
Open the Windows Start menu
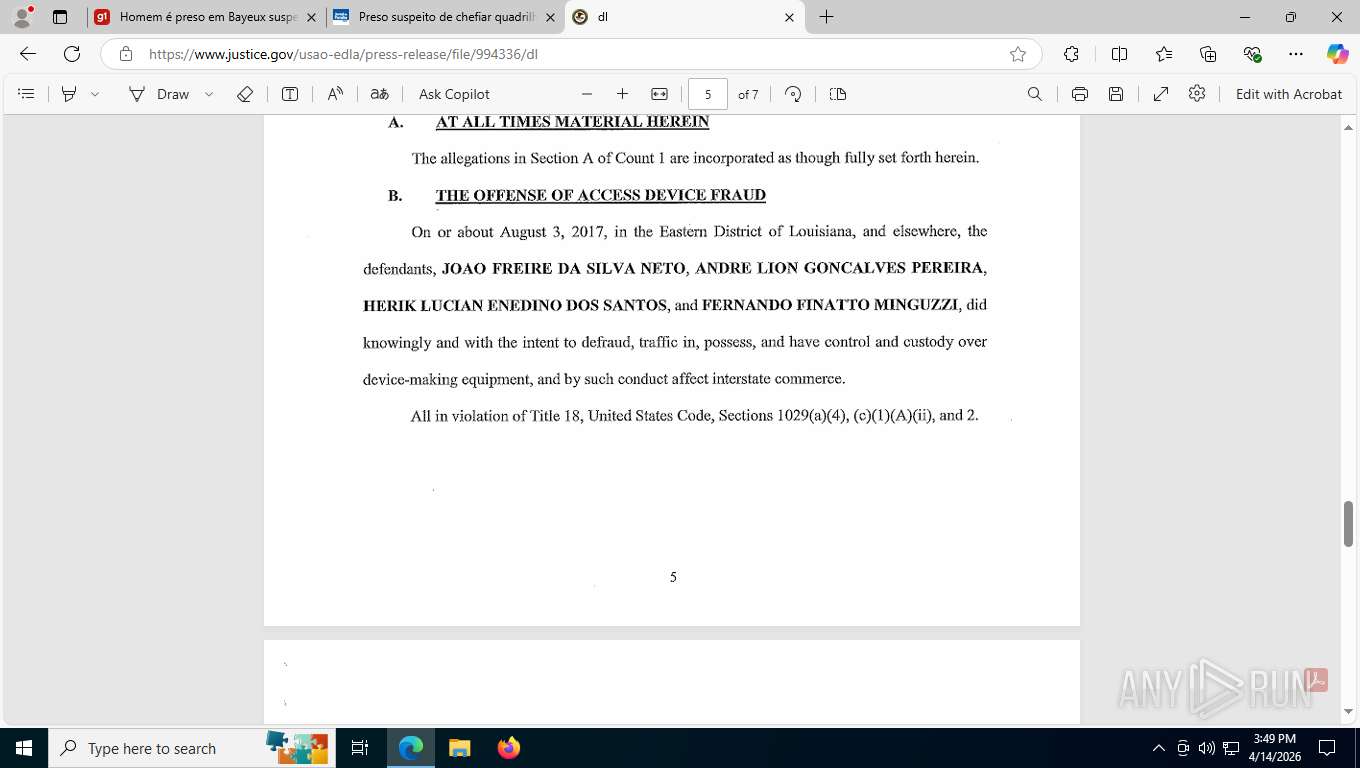click(x=23, y=748)
